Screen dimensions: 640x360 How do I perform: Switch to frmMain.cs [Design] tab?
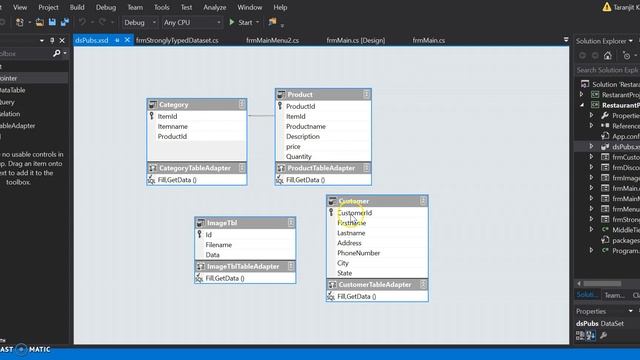356,40
